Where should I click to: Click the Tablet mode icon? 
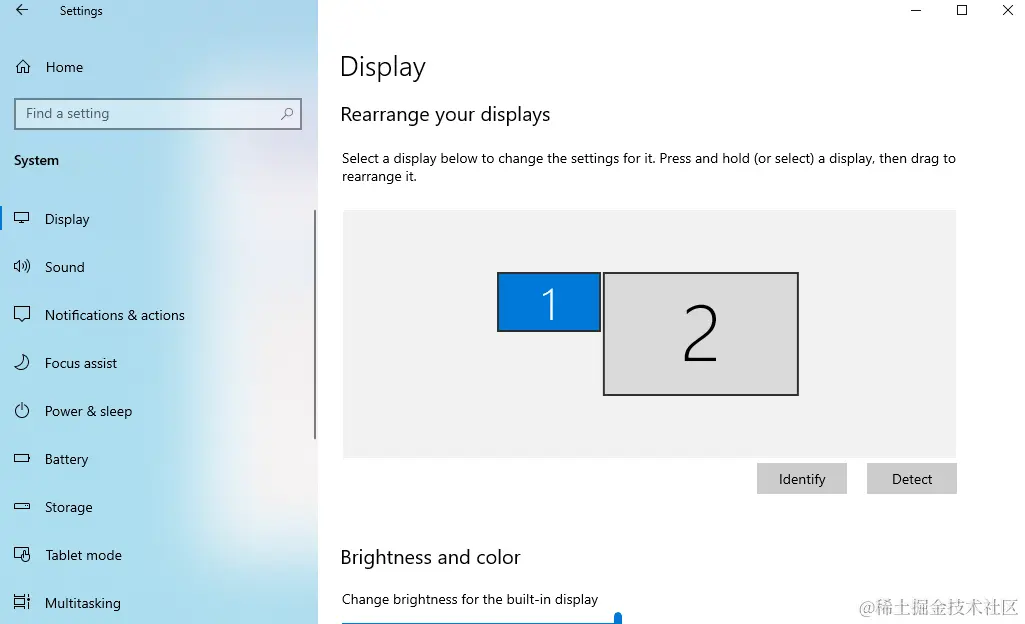click(x=22, y=554)
